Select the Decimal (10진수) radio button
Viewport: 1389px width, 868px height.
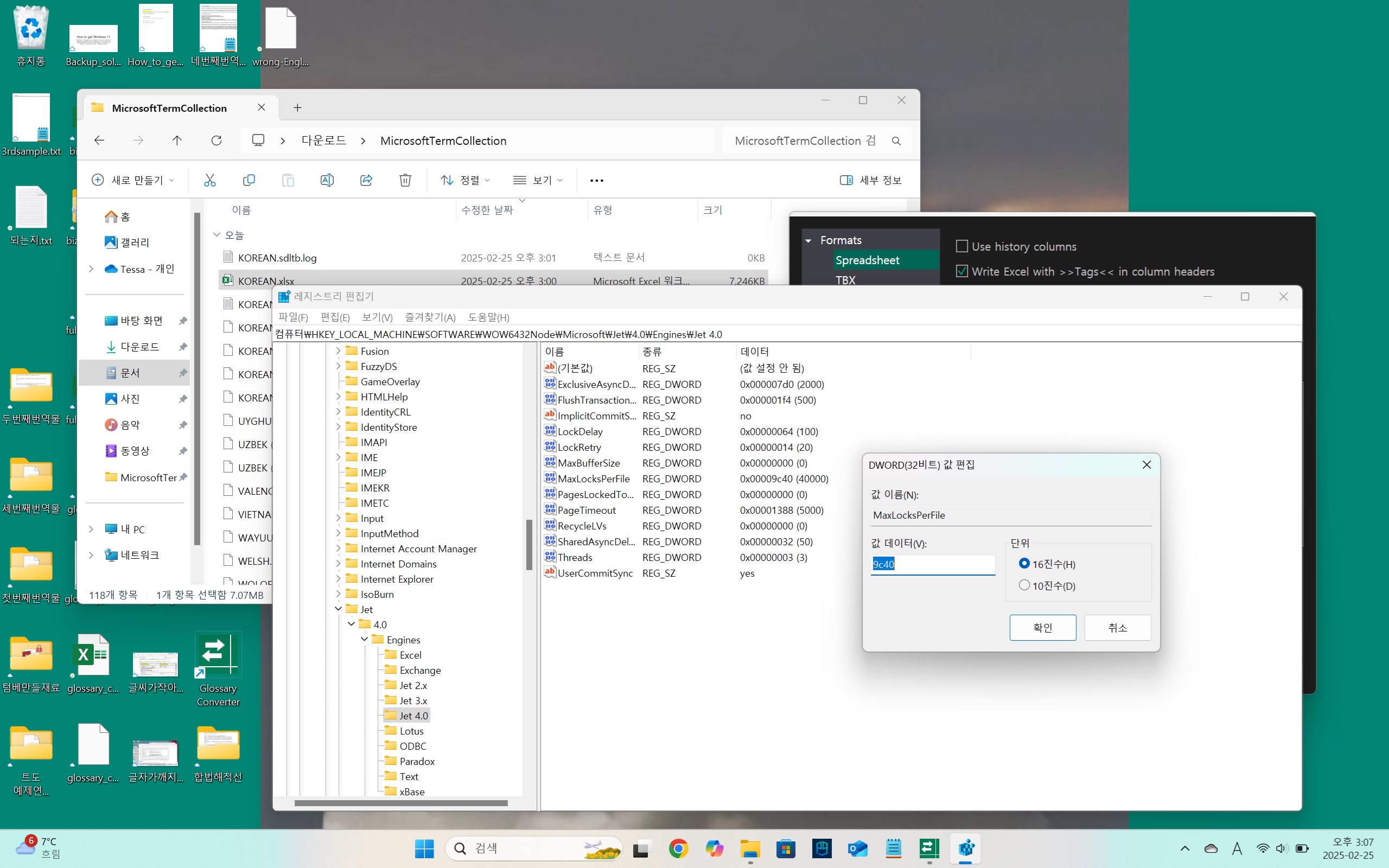(1024, 585)
